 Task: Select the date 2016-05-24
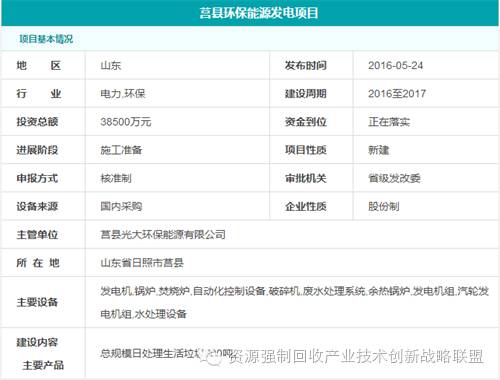[x=395, y=65]
